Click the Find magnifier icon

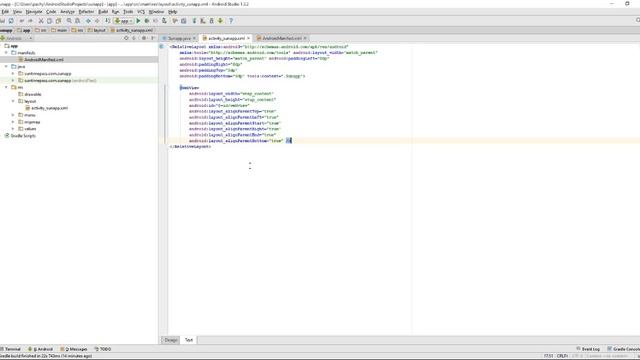click(x=69, y=21)
